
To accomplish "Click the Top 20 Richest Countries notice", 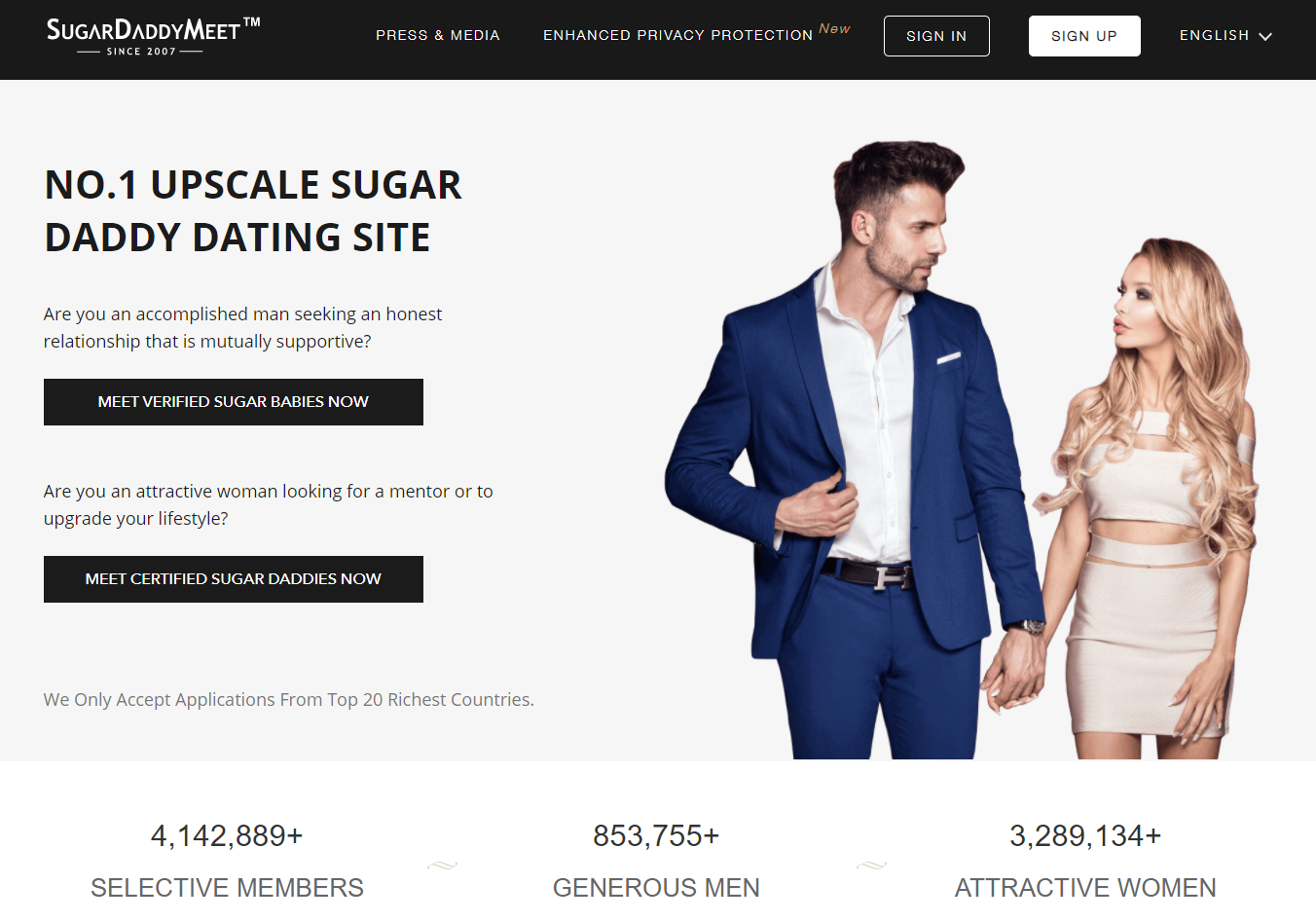I will pos(289,700).
